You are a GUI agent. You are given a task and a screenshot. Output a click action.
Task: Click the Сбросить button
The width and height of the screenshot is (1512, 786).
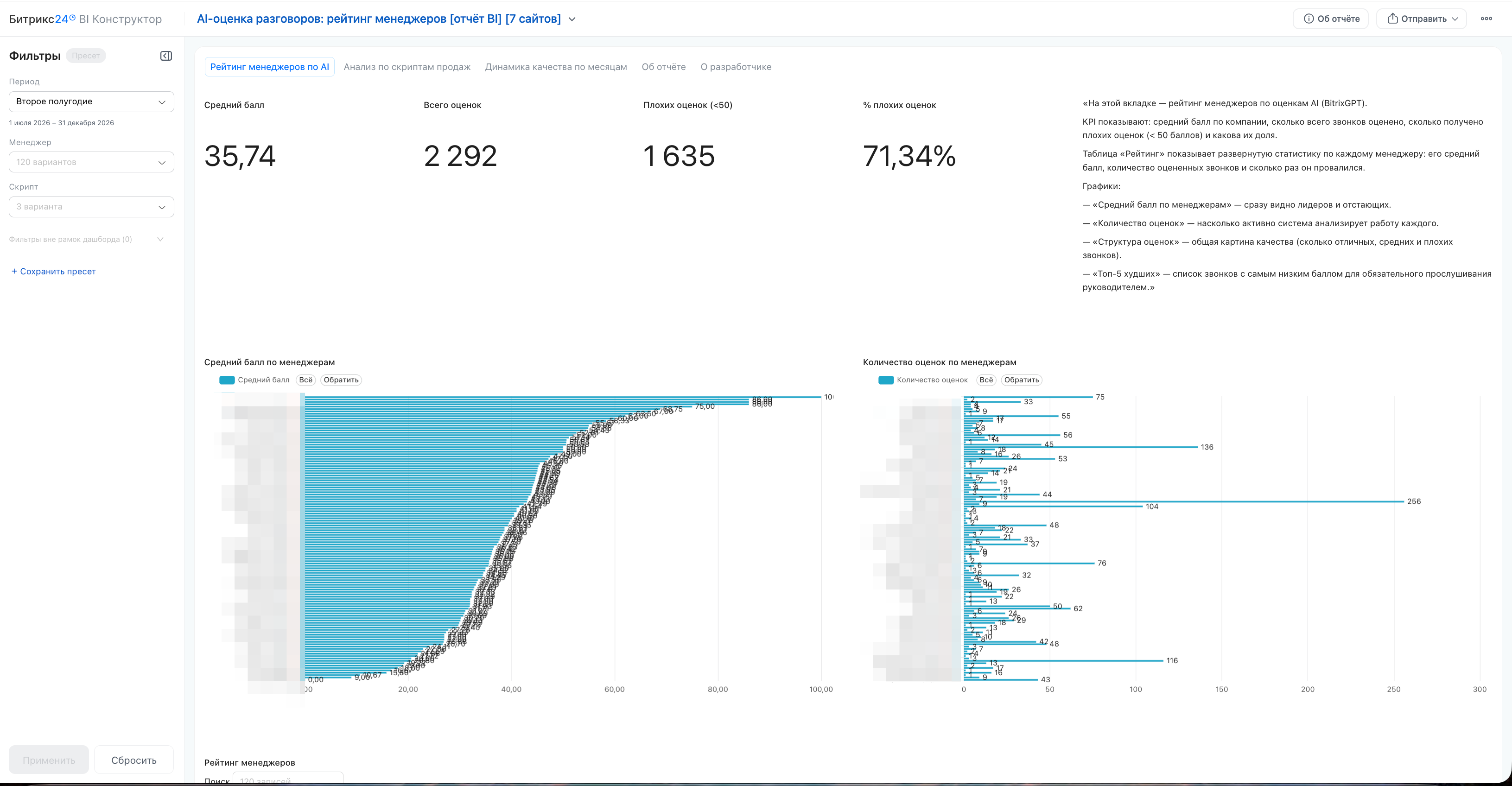[x=134, y=760]
